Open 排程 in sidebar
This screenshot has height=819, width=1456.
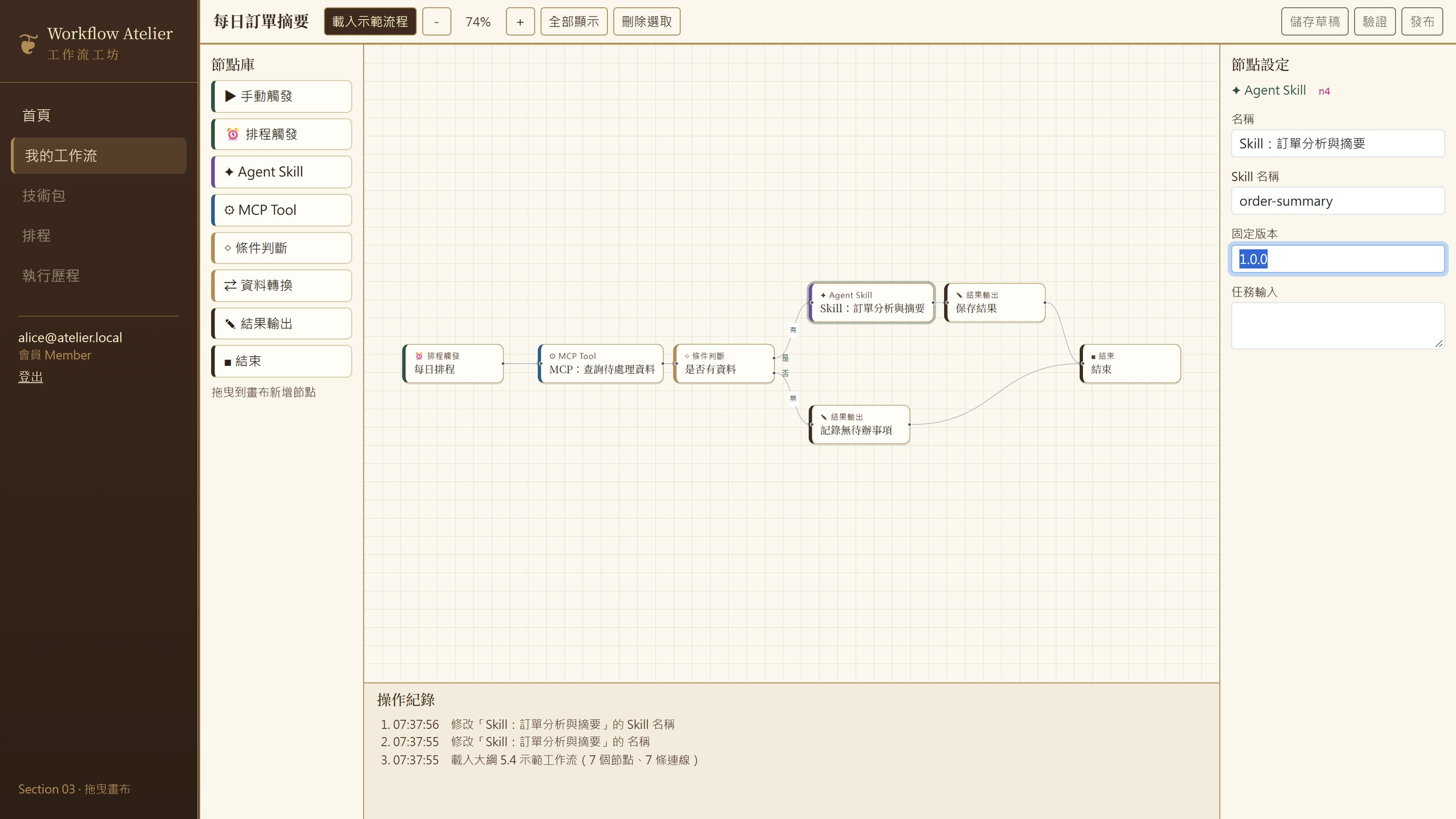pos(98,236)
